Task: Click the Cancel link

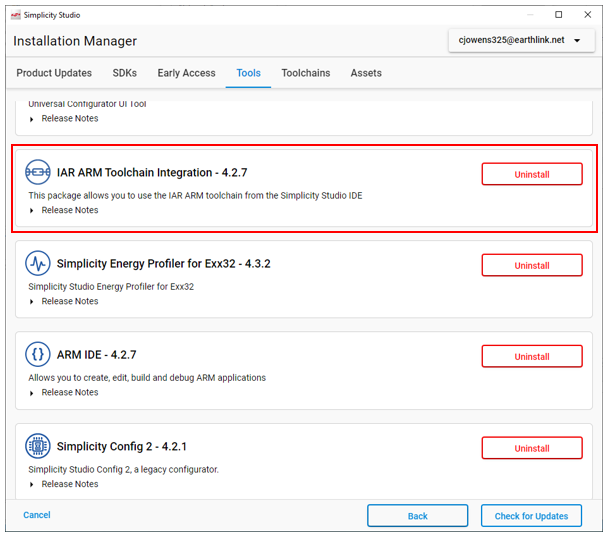Action: (x=37, y=515)
